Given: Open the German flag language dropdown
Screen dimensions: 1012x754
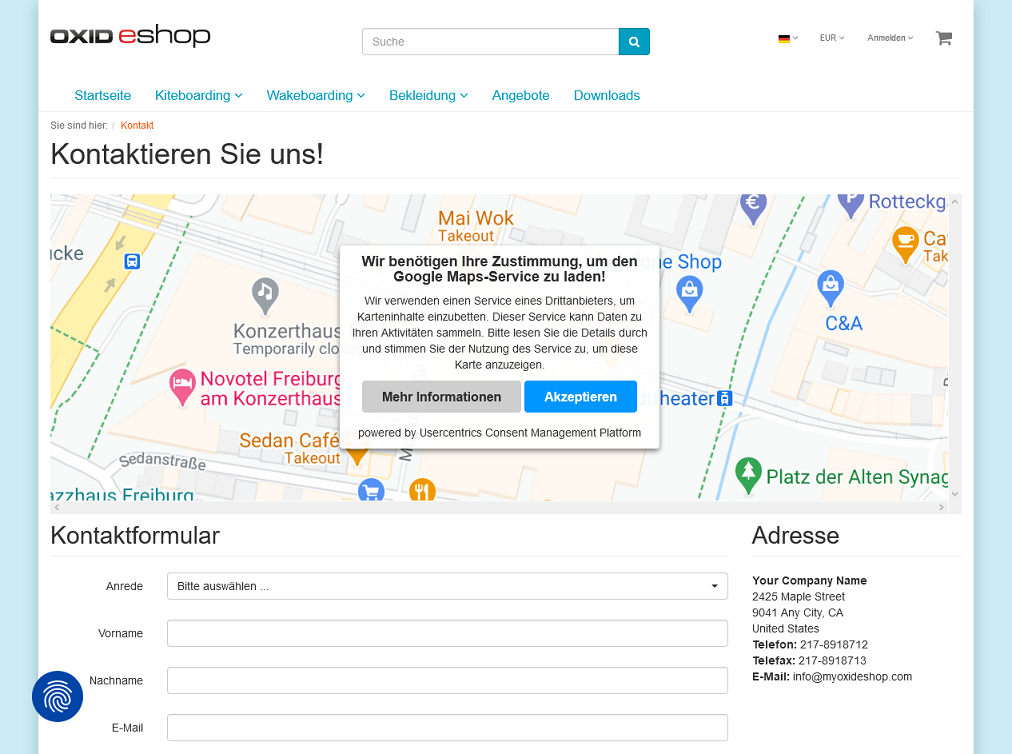Looking at the screenshot, I should (x=787, y=38).
